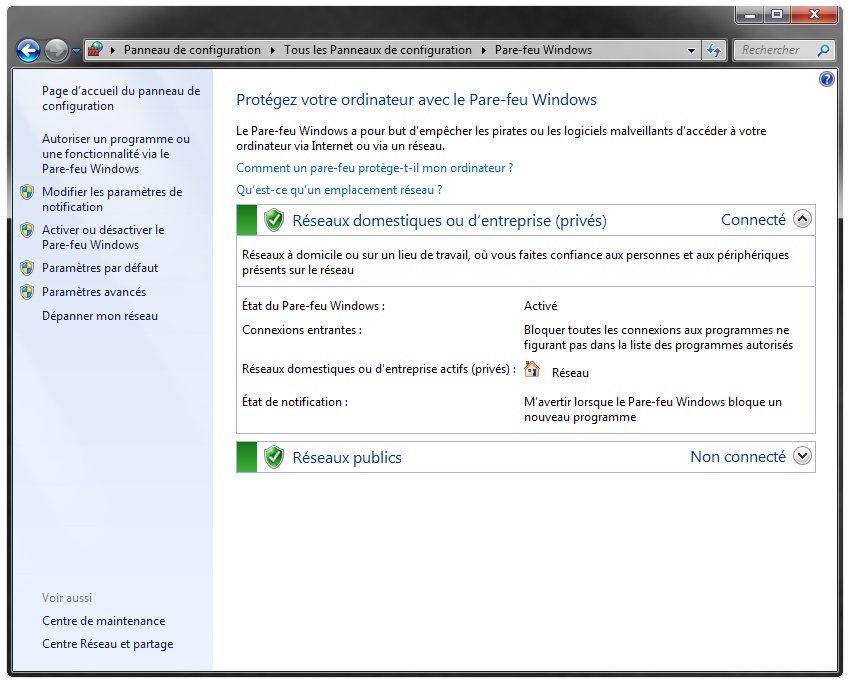Select 'Pare-feu Windows' breadcrumb
Image resolution: width=848 pixels, height=682 pixels.
pyautogui.click(x=543, y=50)
